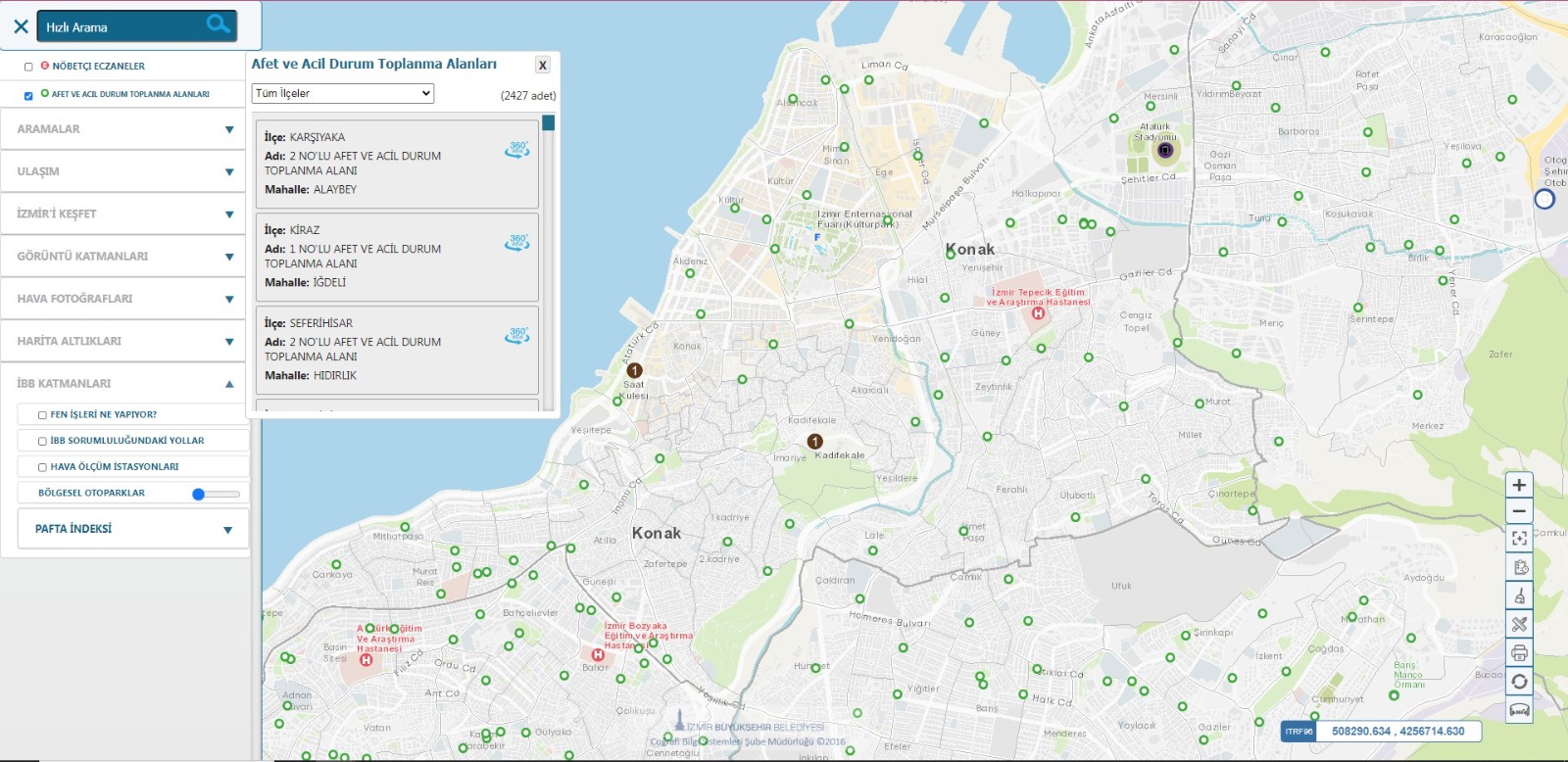Click the refresh map icon

(x=1519, y=682)
